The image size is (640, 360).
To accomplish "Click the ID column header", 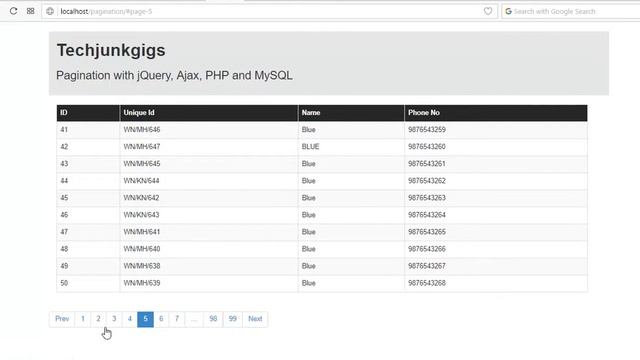I will click(x=88, y=113).
